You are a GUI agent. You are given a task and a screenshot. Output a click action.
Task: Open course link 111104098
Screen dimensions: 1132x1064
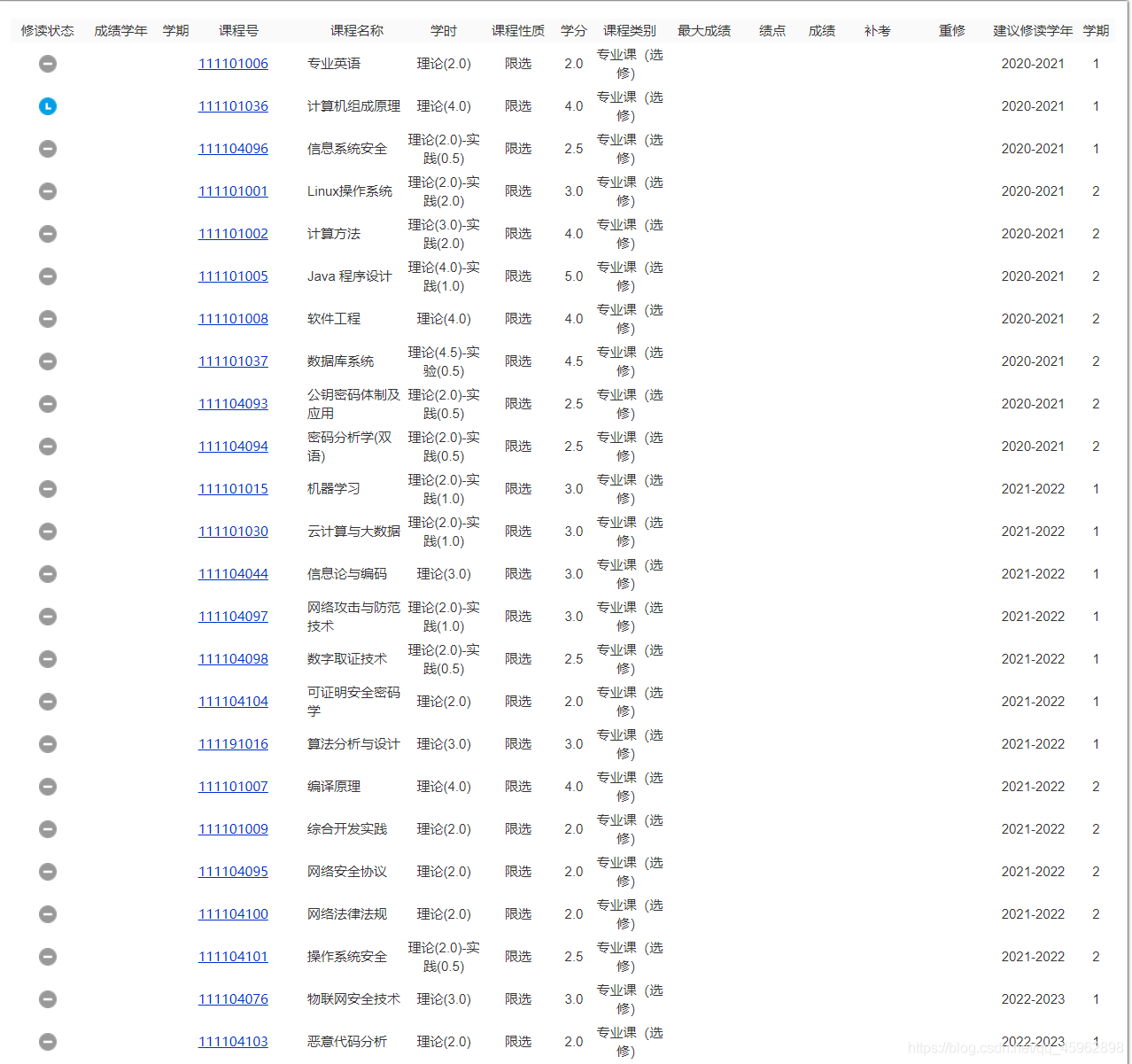pyautogui.click(x=233, y=659)
